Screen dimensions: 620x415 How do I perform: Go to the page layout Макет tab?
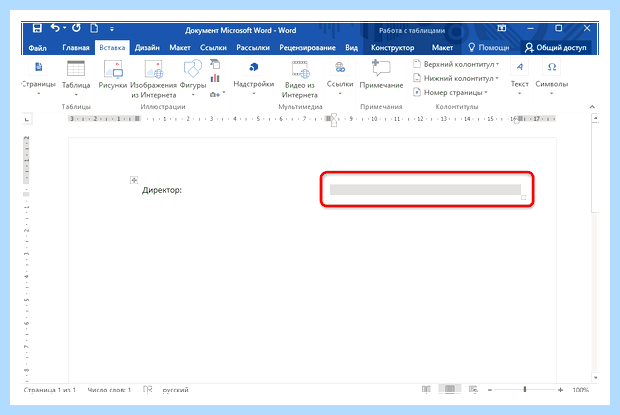(180, 48)
